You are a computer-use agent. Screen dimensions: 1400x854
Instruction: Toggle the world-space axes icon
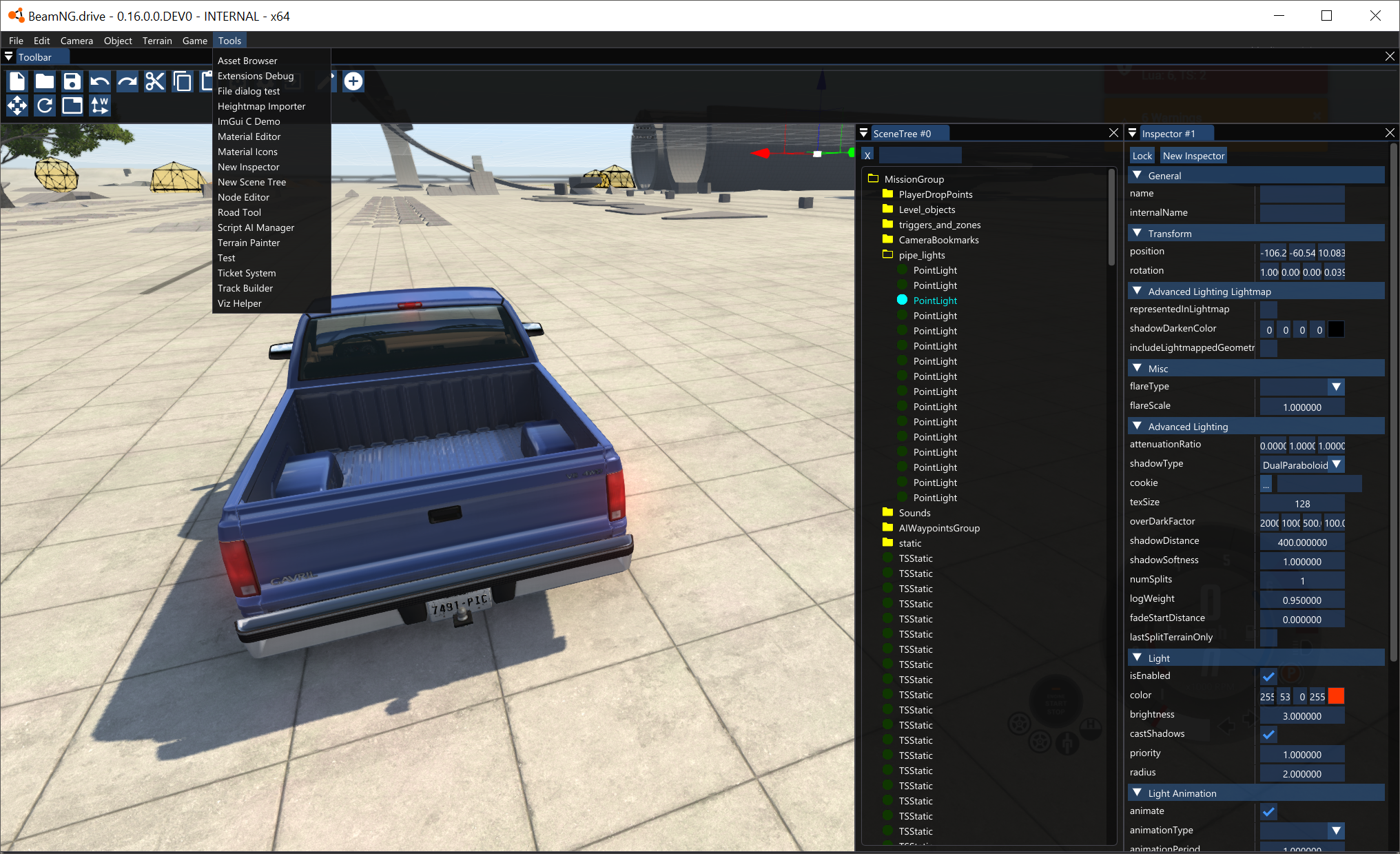click(100, 105)
